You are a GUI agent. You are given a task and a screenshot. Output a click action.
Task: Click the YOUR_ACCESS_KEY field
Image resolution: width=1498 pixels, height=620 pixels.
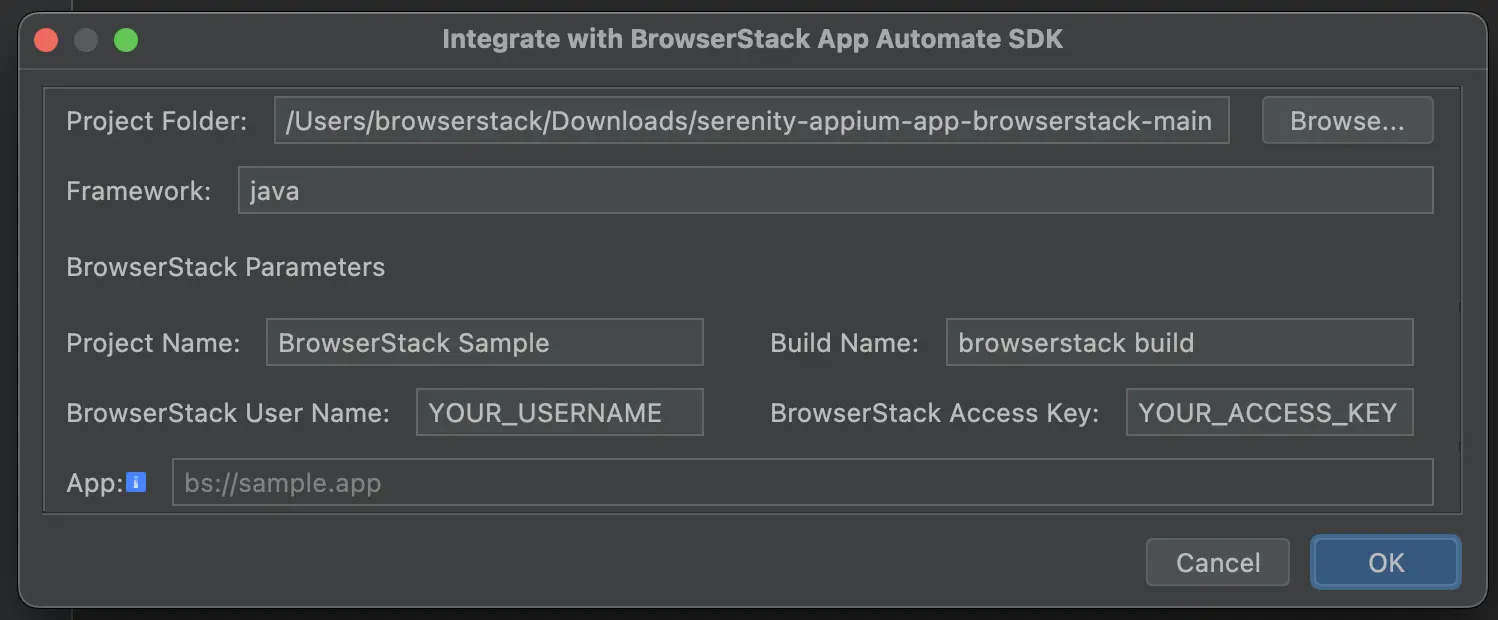[x=1268, y=413]
